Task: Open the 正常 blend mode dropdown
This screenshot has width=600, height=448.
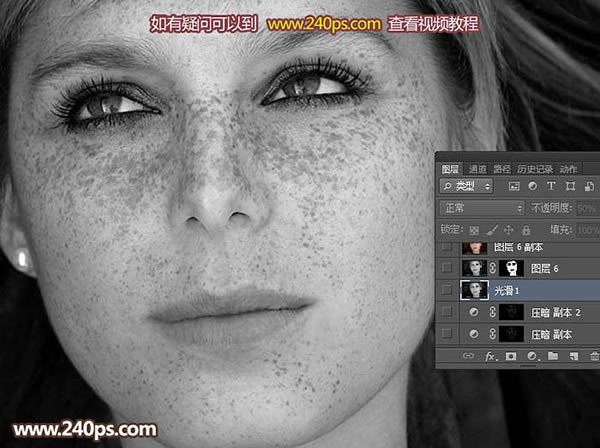Action: pos(482,208)
